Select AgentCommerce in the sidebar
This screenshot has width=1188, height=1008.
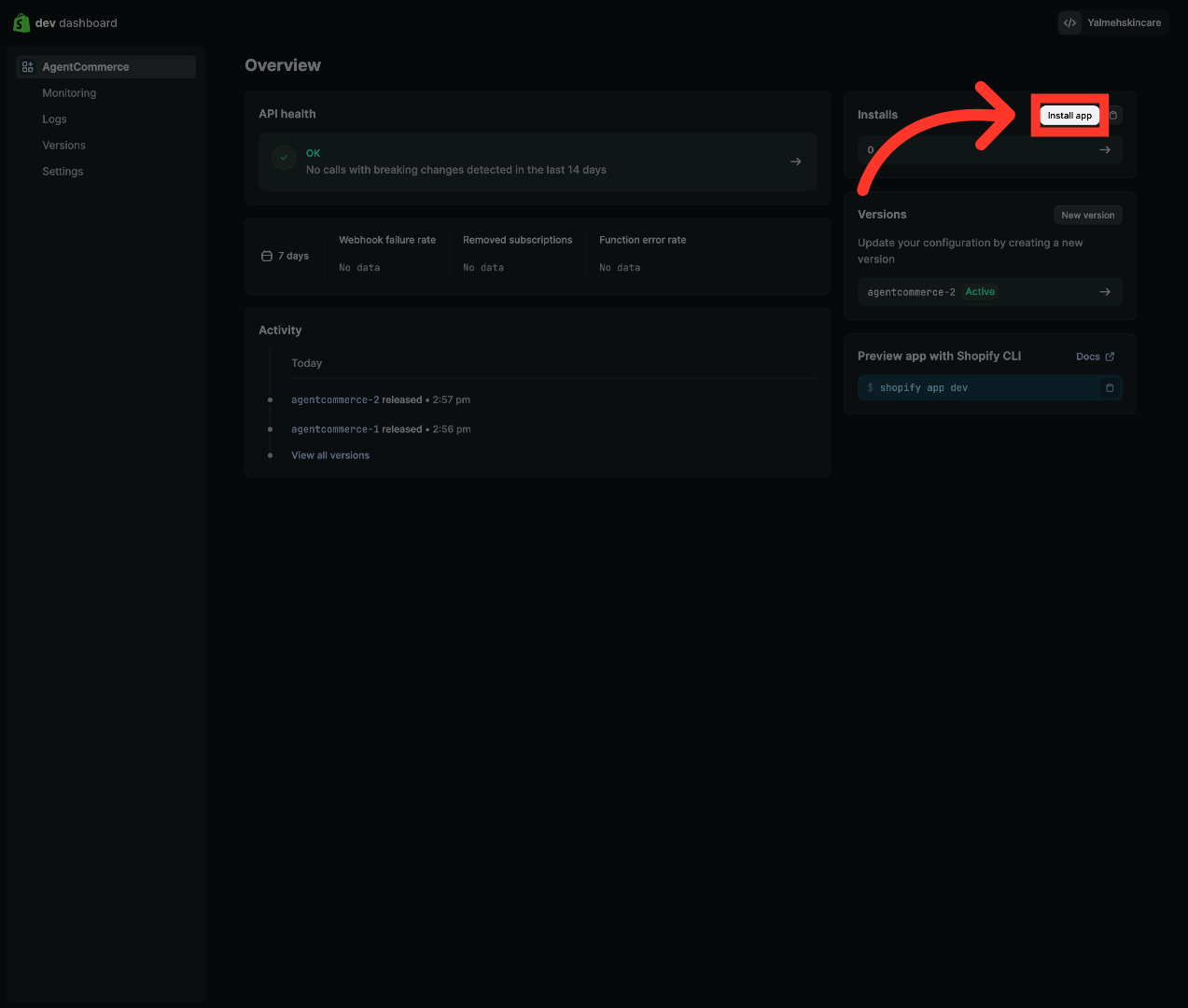106,67
